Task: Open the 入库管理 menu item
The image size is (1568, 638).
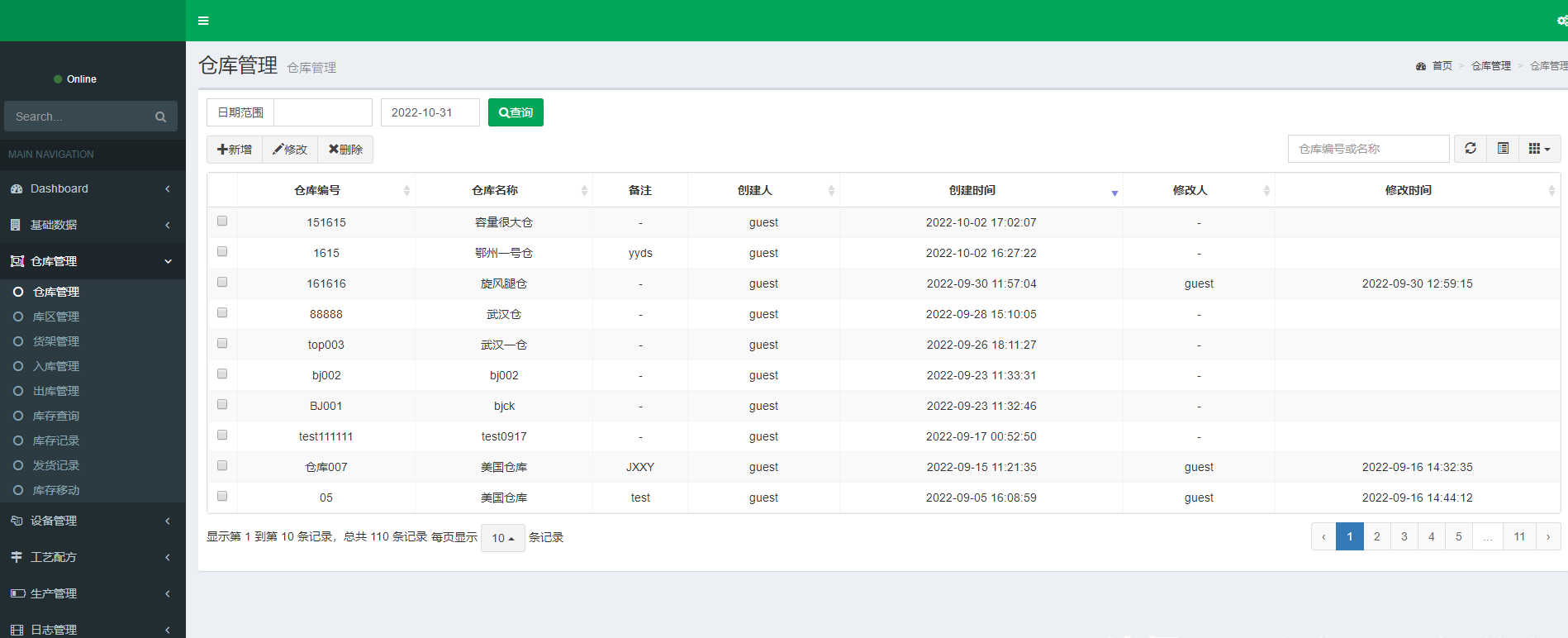Action: [56, 366]
